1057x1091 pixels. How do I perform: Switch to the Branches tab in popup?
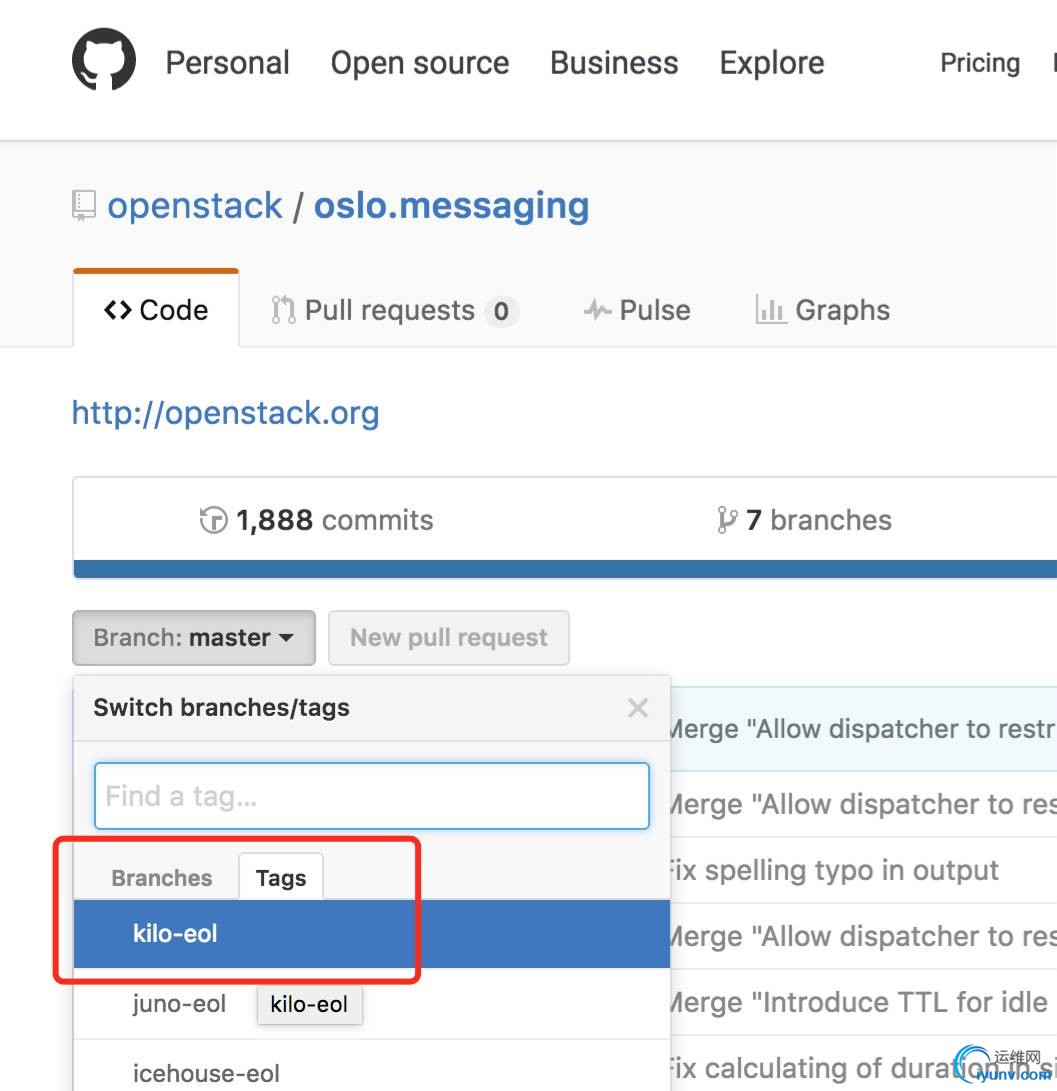pos(161,878)
